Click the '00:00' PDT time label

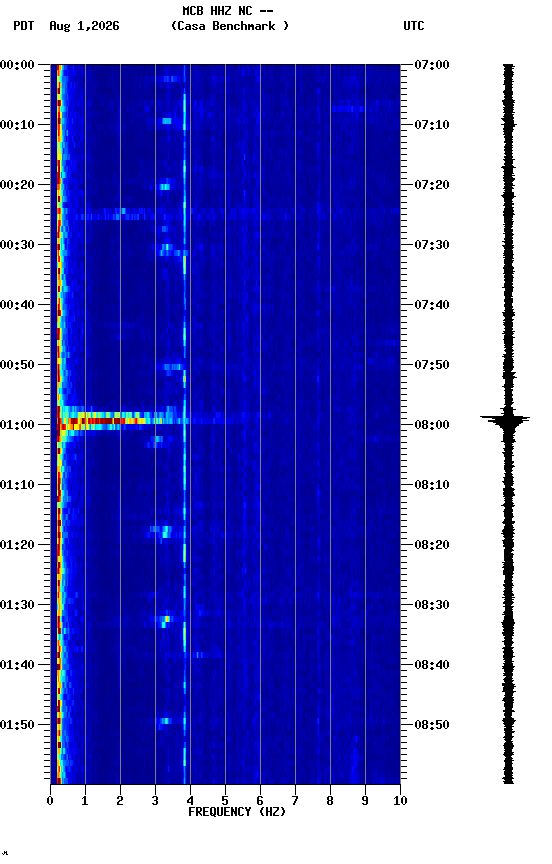click(17, 65)
